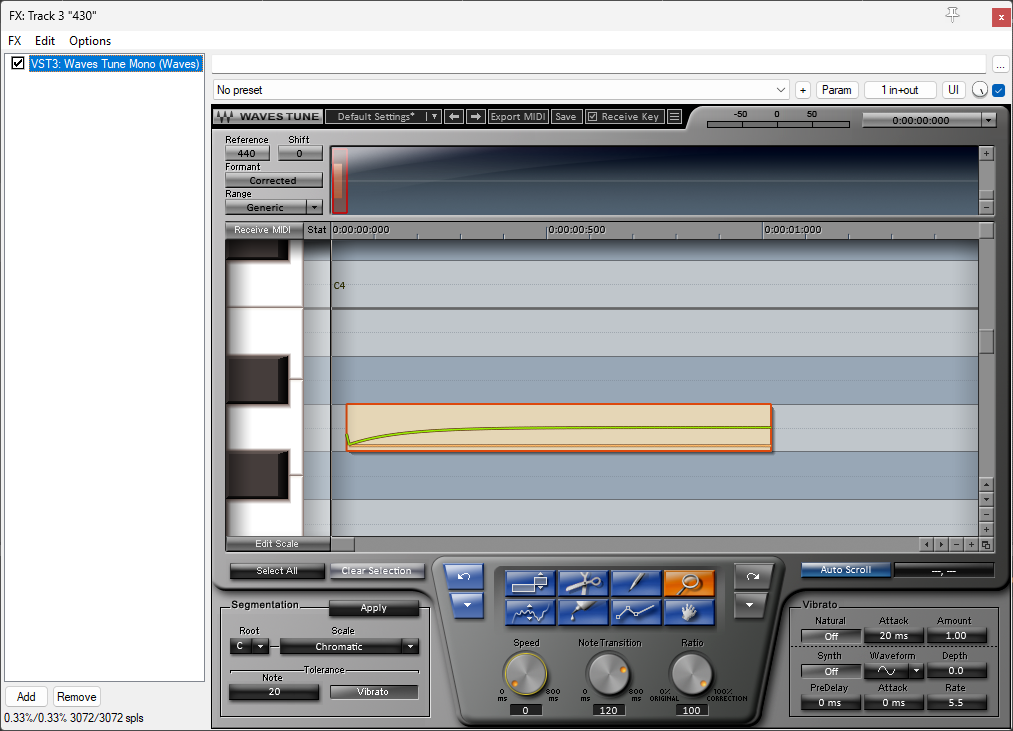Click horizontal scroll left arrow under editor
The height and width of the screenshot is (731, 1013).
point(927,544)
